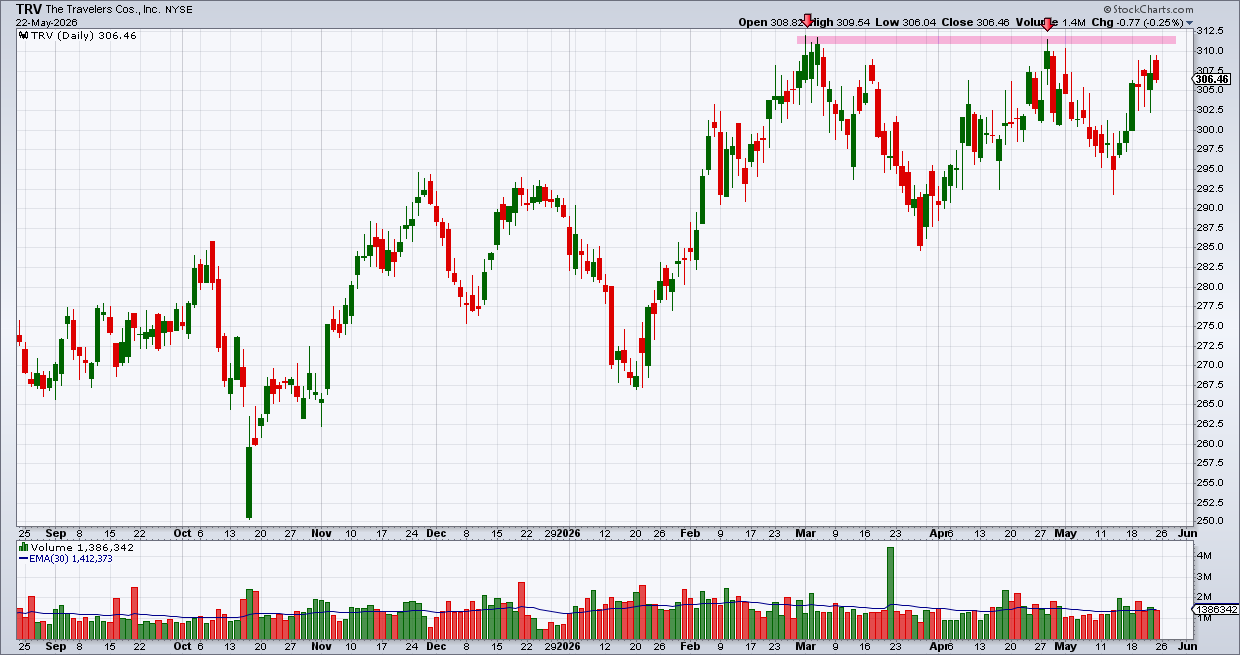This screenshot has width=1240, height=655.
Task: Click the green bars icon beside Volume legend
Action: click(25, 548)
